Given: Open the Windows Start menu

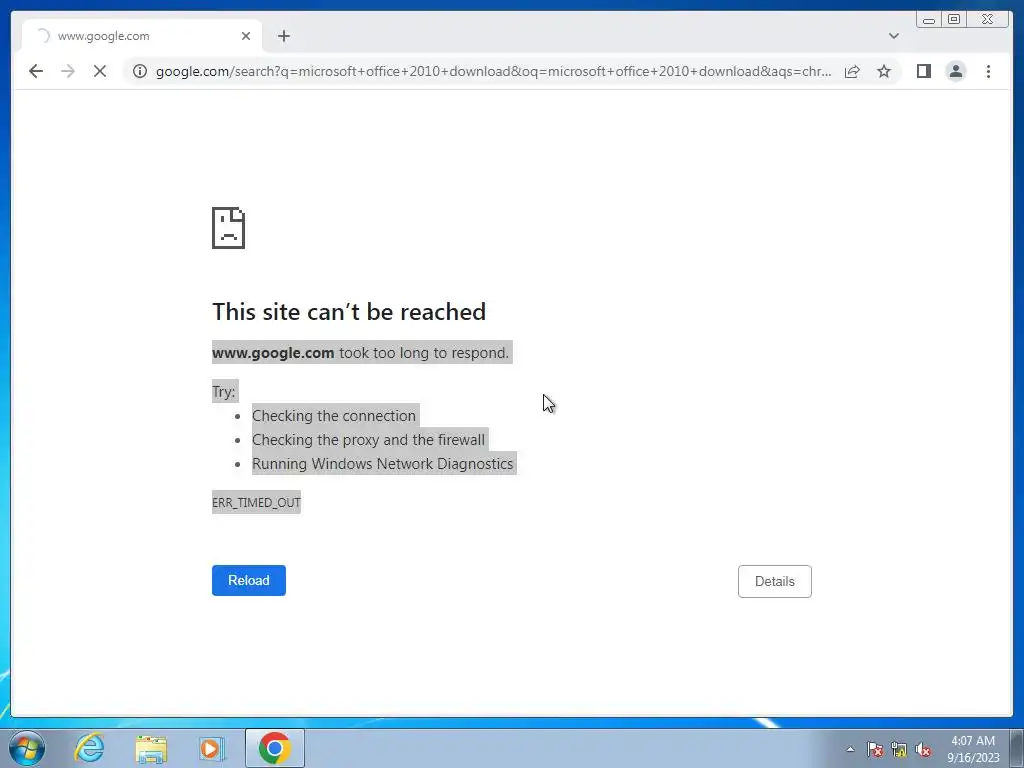Looking at the screenshot, I should click(x=27, y=748).
